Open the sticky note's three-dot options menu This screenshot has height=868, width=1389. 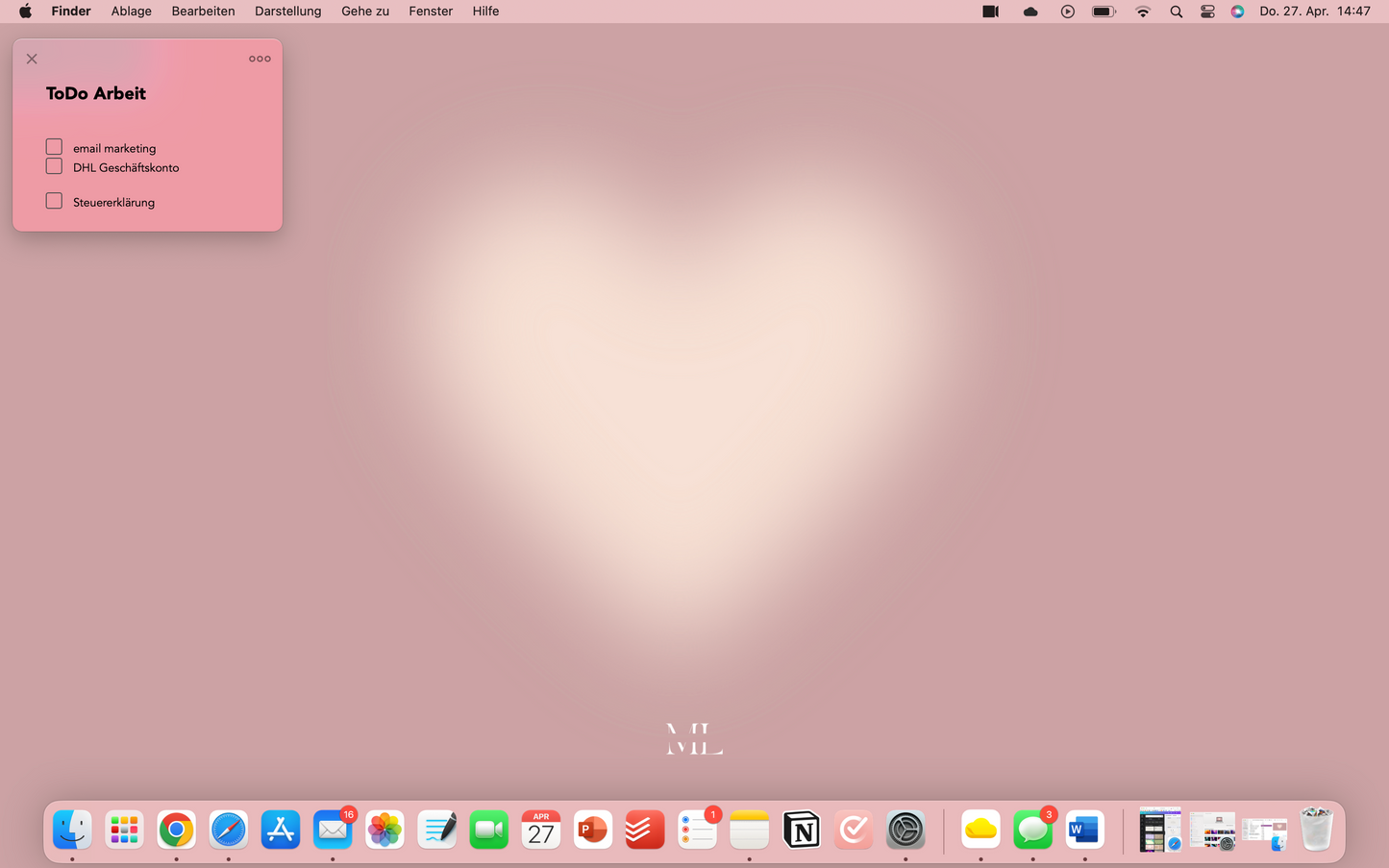[x=260, y=59]
